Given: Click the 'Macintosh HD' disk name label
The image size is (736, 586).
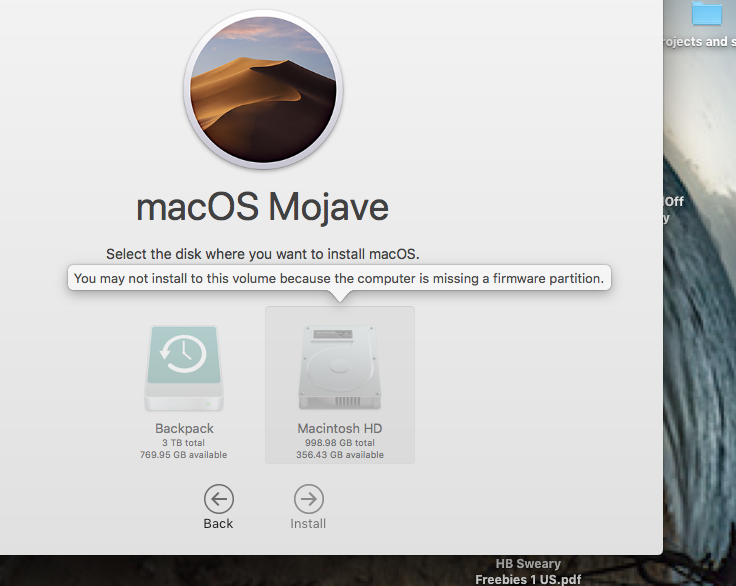Looking at the screenshot, I should pos(340,428).
